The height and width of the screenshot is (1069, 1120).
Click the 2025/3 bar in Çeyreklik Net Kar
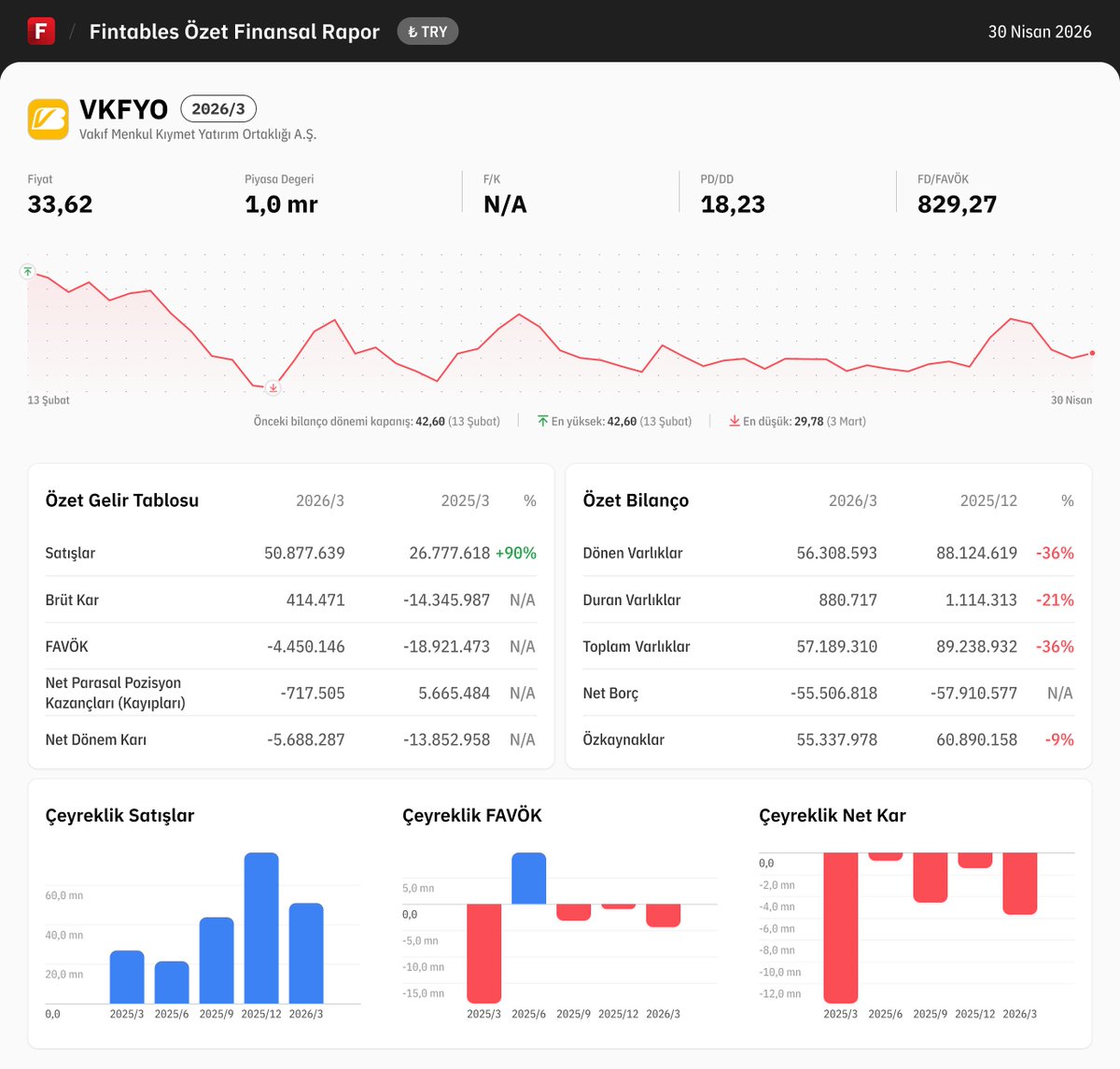click(x=841, y=928)
